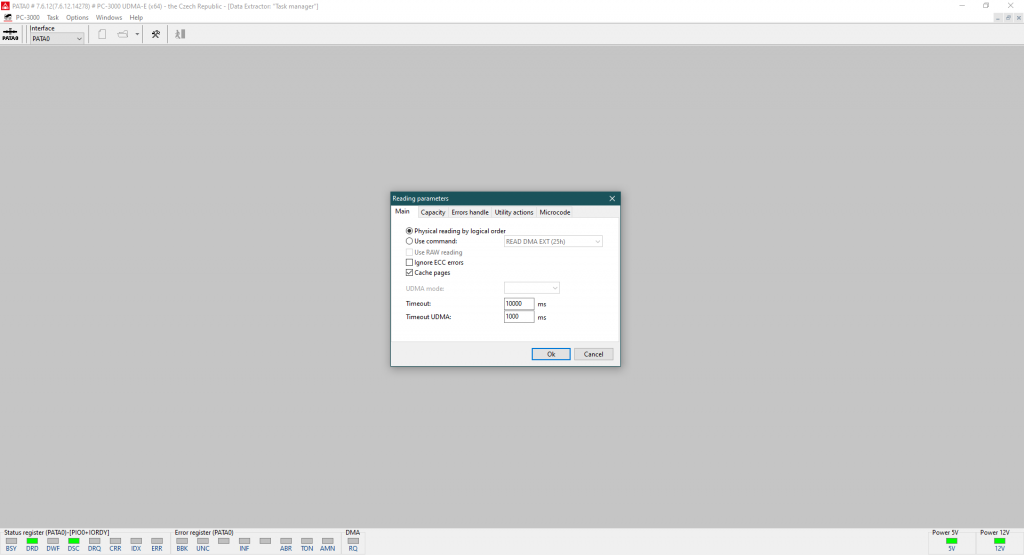Select Physical reading by logical order
The width and height of the screenshot is (1024, 555).
tap(409, 231)
